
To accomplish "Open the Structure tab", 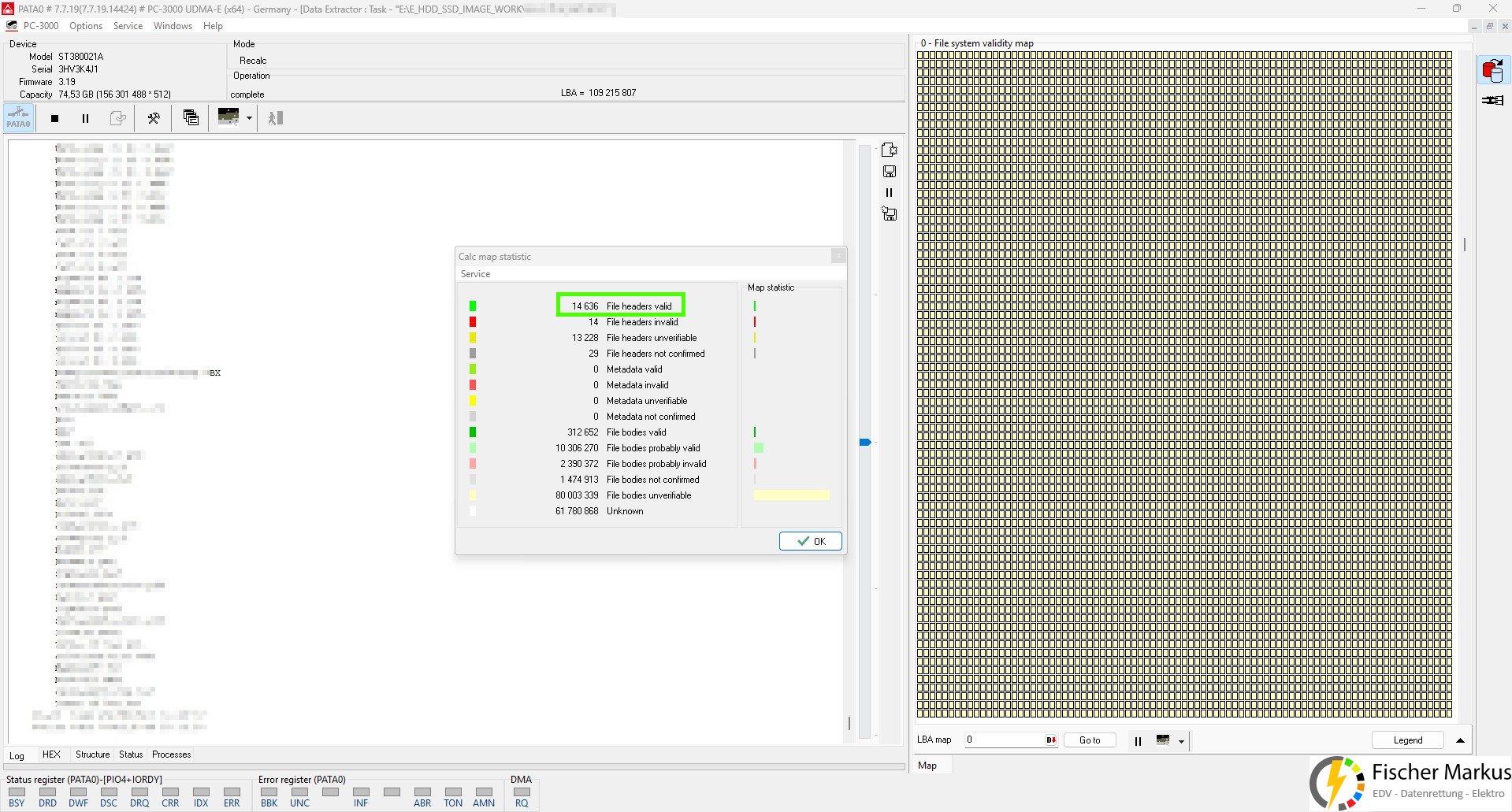I will coord(92,755).
